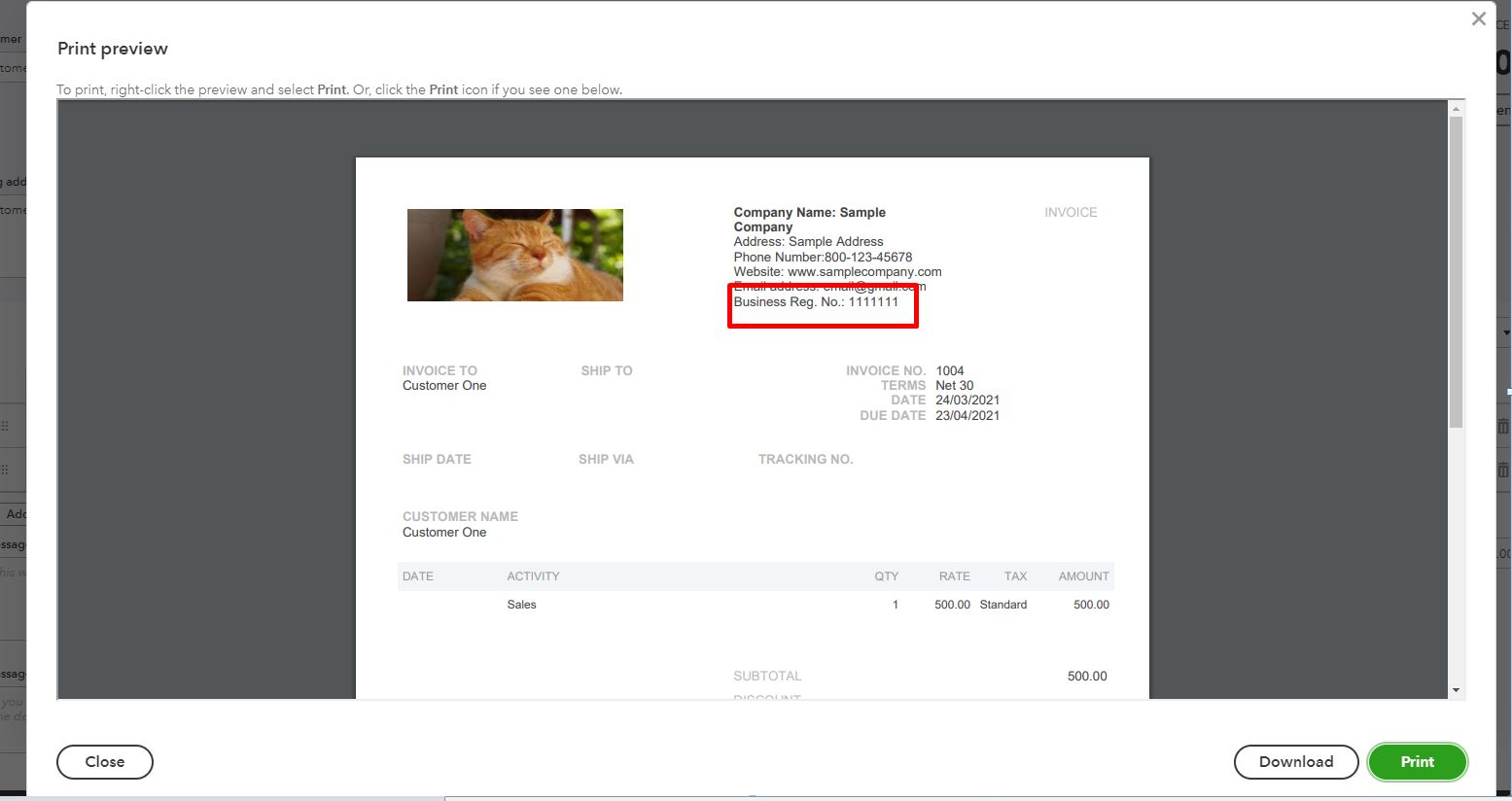
Task: Click the AMOUNT column header
Action: tap(1084, 576)
